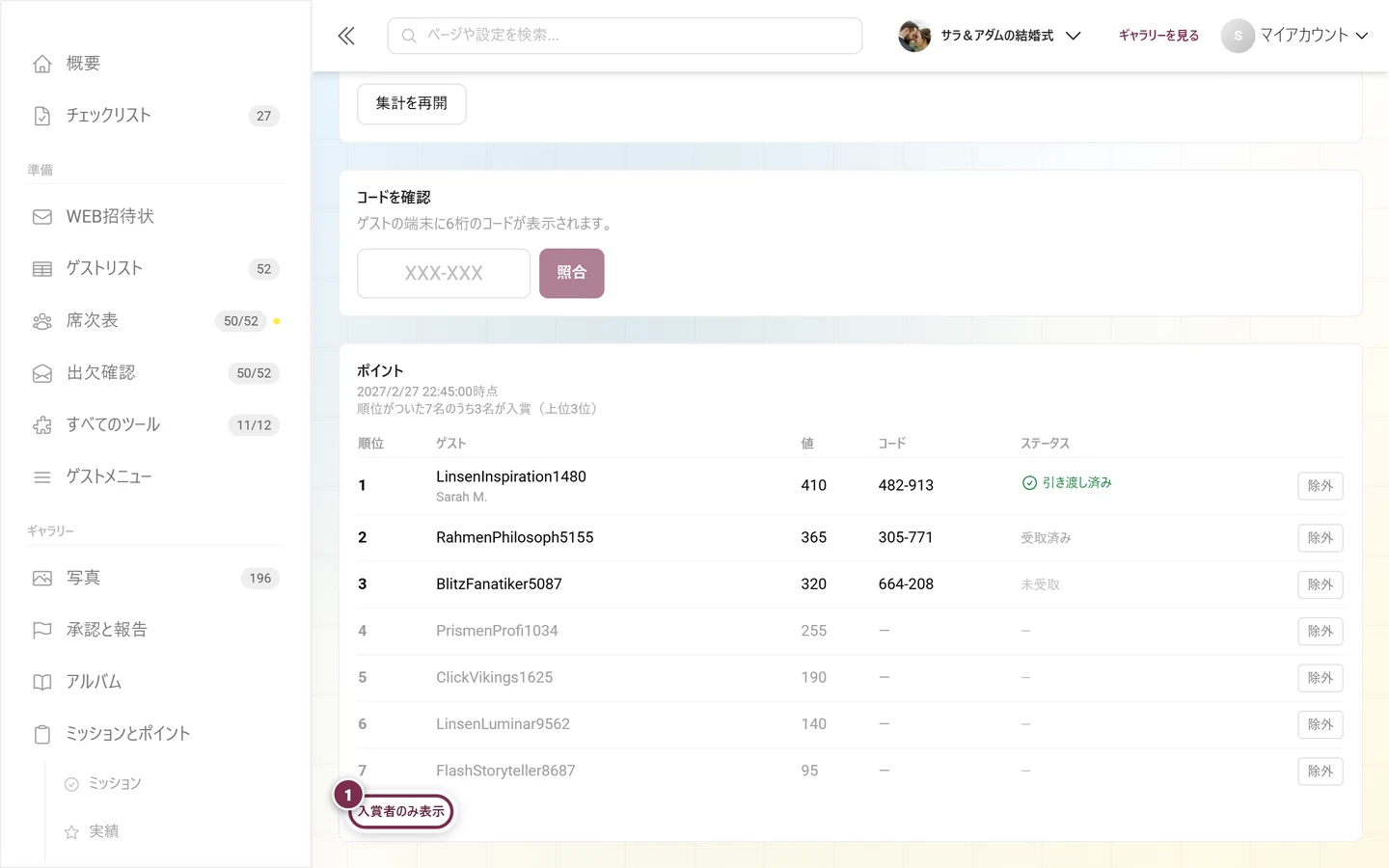Open the ギャラリーを見る link
The image size is (1389, 868).
[1158, 36]
